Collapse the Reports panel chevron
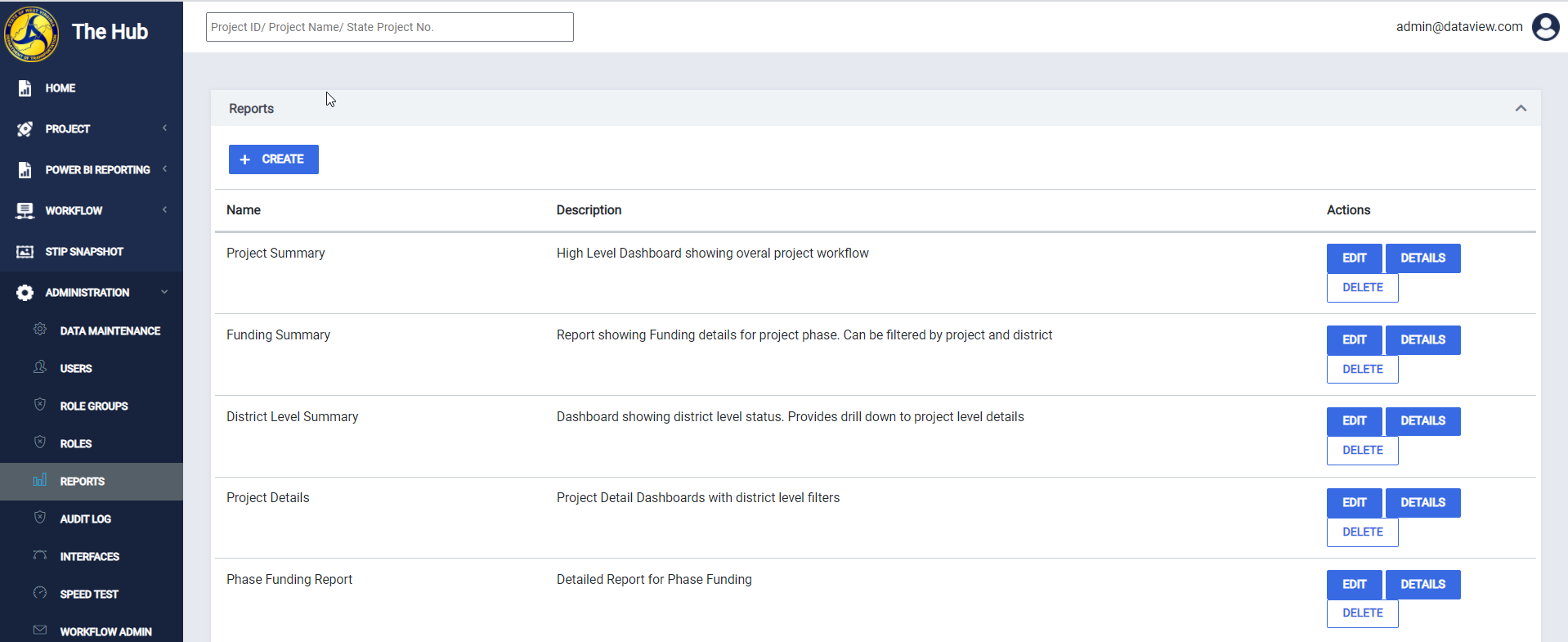This screenshot has height=642, width=1568. click(x=1521, y=108)
